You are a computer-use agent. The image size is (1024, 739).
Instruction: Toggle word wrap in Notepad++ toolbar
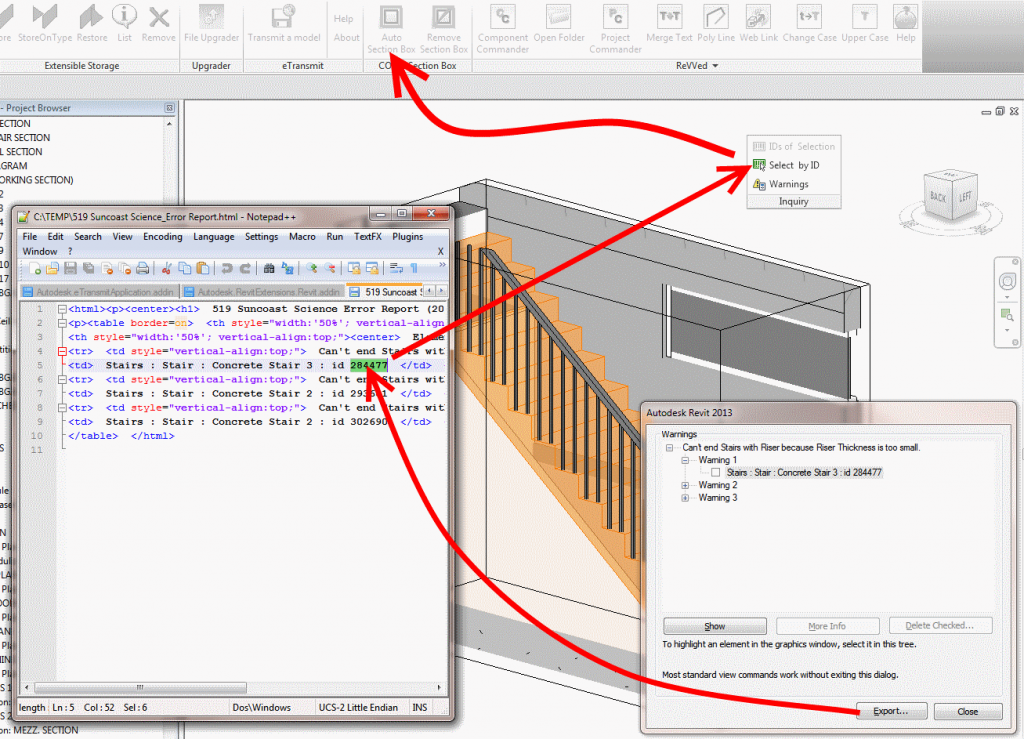395,268
